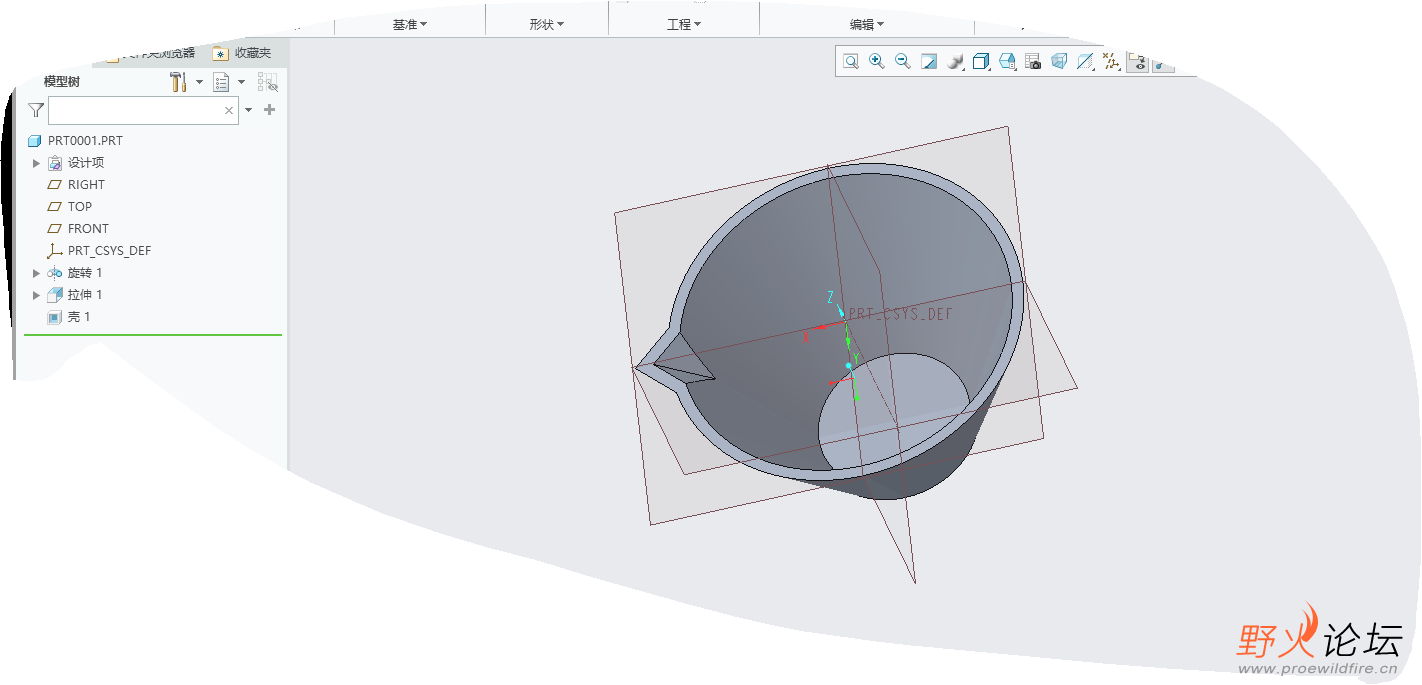The height and width of the screenshot is (685, 1422).
Task: Click the 旋转 1 revolve feature icon
Action: click(55, 273)
